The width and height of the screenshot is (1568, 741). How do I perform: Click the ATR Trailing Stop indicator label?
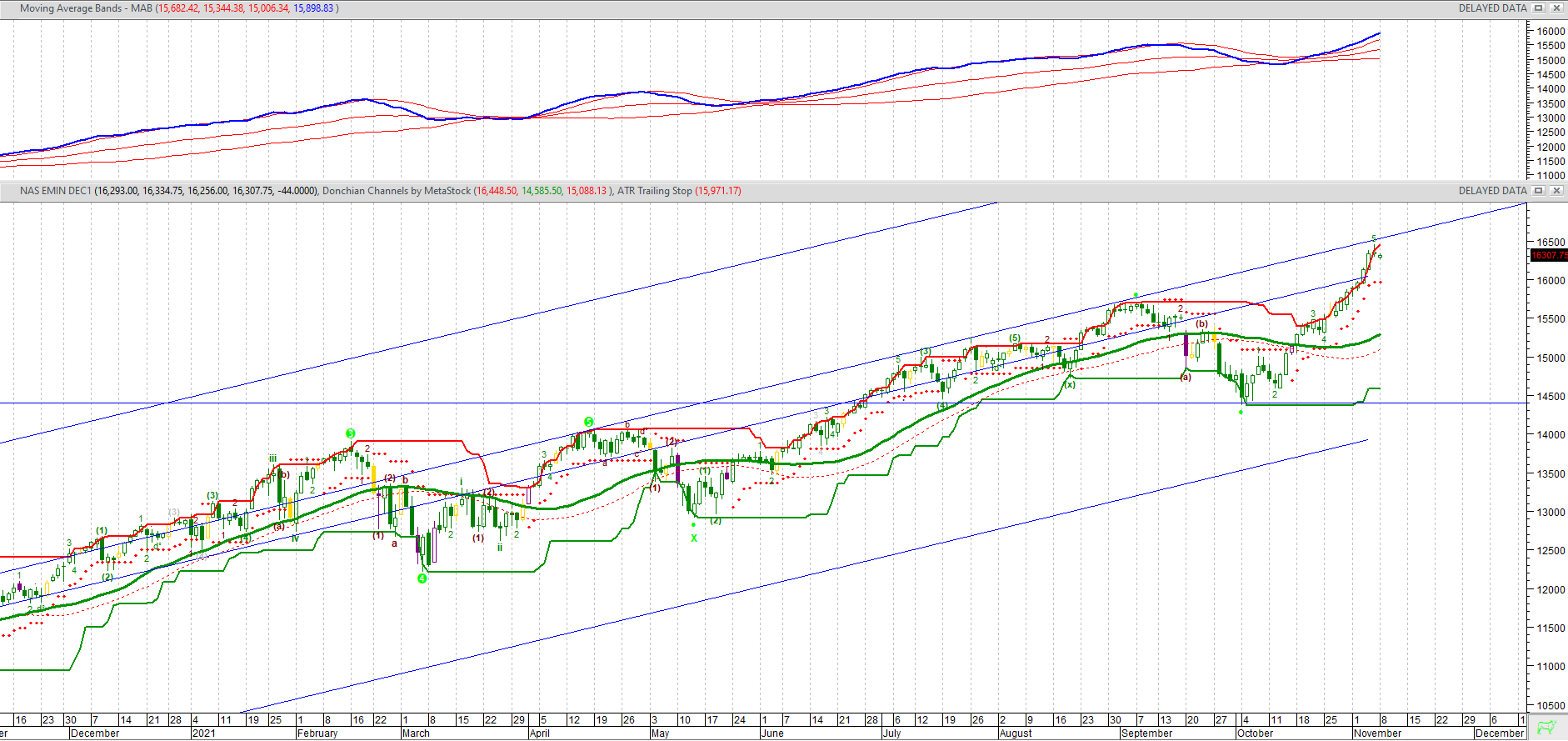(x=654, y=191)
